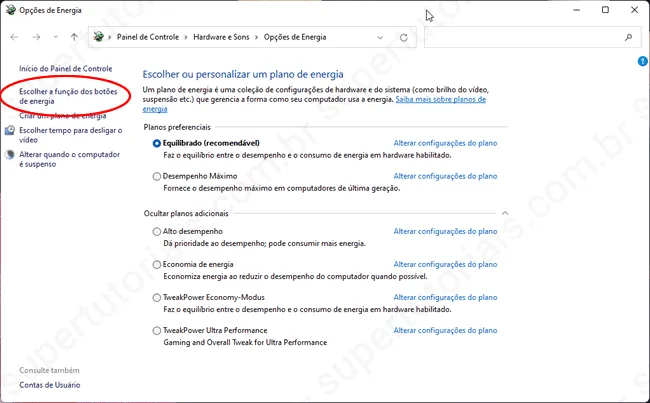
Task: Click the Planos preferenciais heading
Action: tap(177, 127)
